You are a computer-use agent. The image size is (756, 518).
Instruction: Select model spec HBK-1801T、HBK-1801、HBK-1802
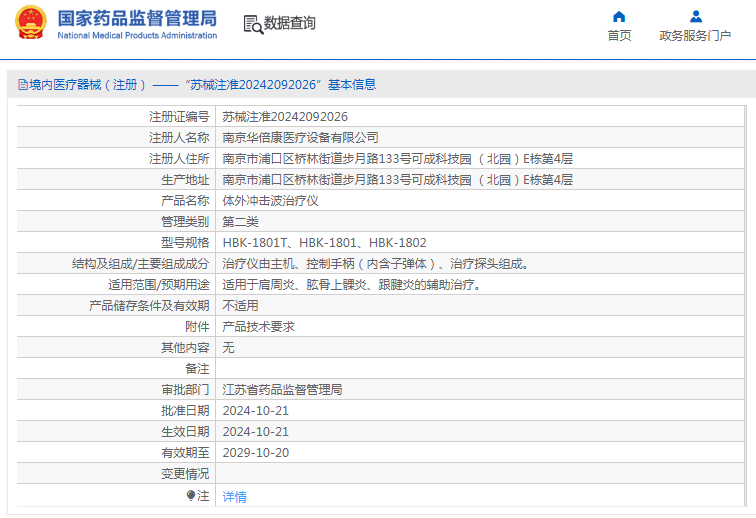point(324,243)
